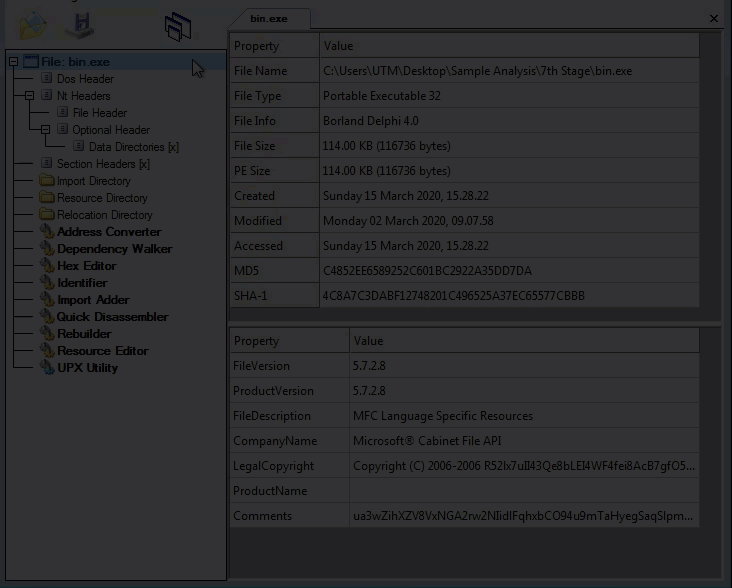
Task: Launch Dependency Walker
Action: tap(115, 249)
